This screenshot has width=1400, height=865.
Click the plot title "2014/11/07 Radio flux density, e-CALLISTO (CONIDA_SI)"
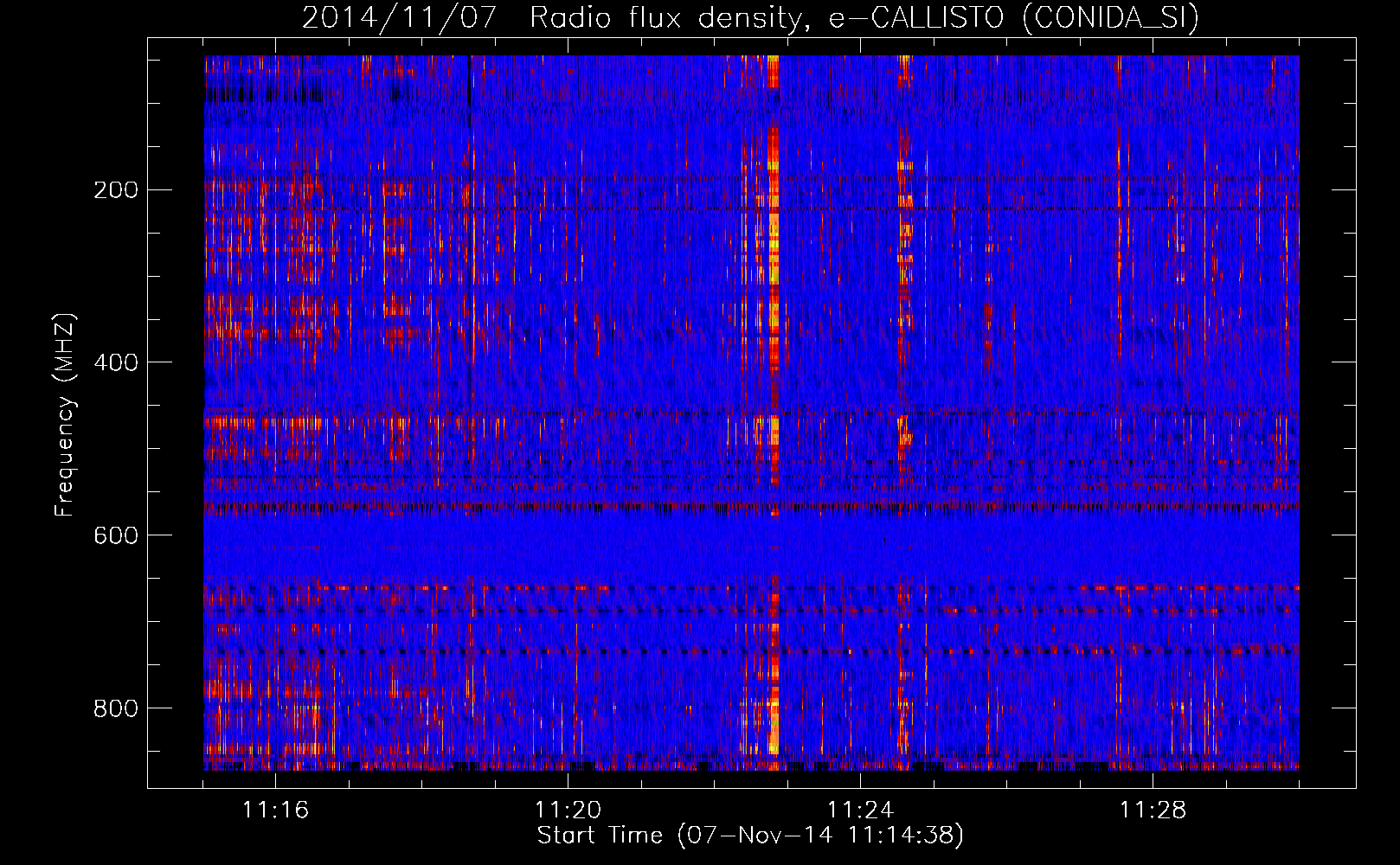click(750, 17)
